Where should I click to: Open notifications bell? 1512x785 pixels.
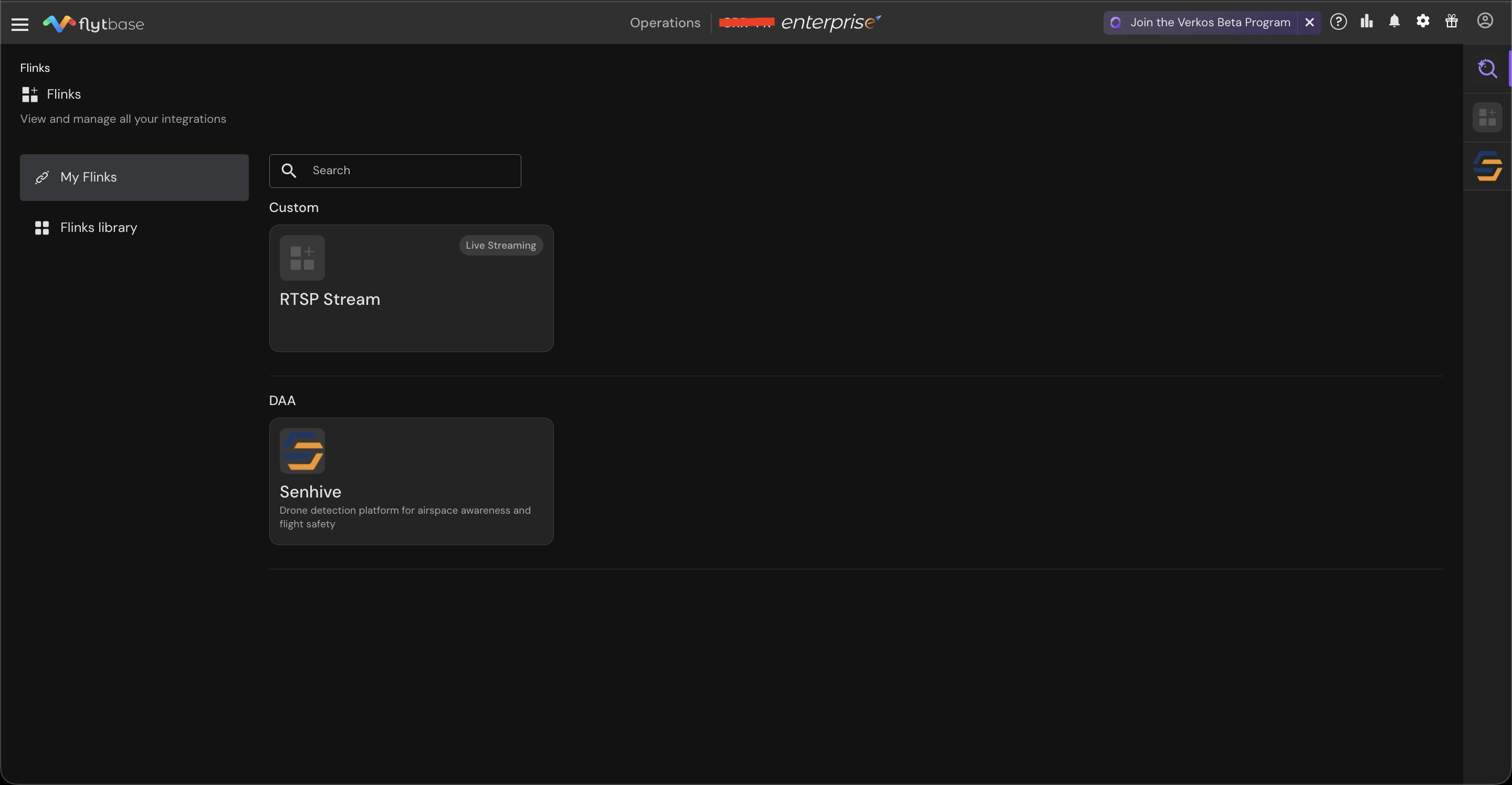1394,22
